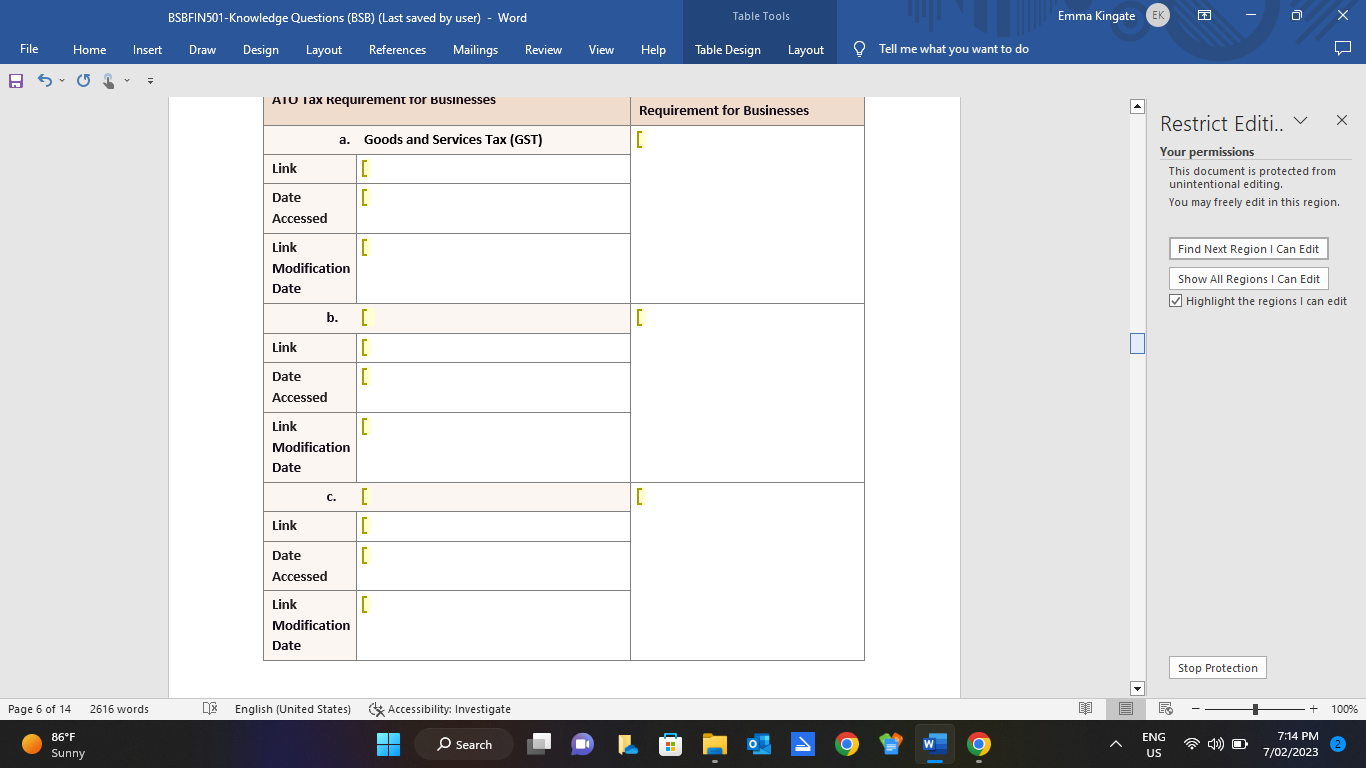Click the vertical scrollbar down arrow
This screenshot has width=1366, height=768.
[1137, 688]
